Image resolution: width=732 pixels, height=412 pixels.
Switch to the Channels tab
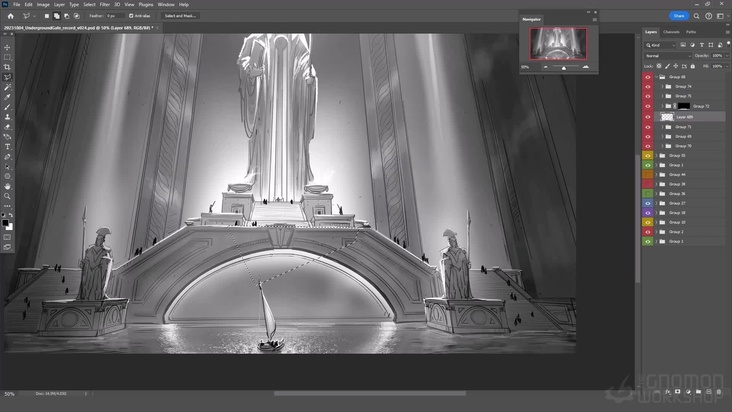click(x=671, y=32)
